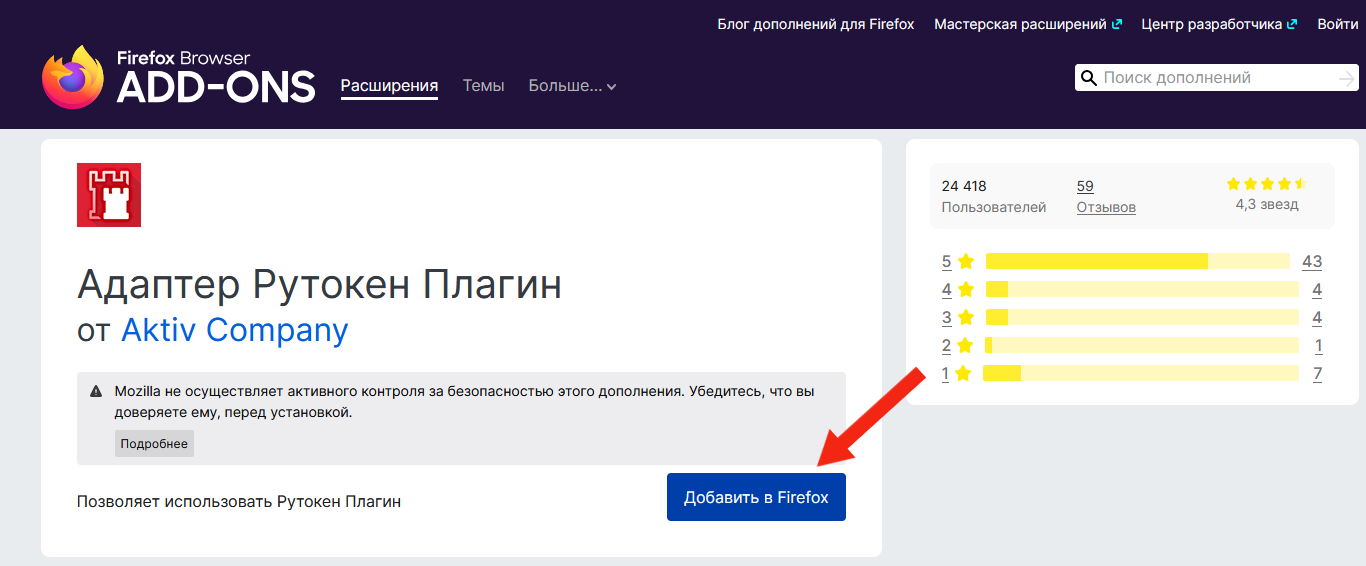Click the 3-star rating bar
This screenshot has width=1366, height=566.
(1142, 317)
